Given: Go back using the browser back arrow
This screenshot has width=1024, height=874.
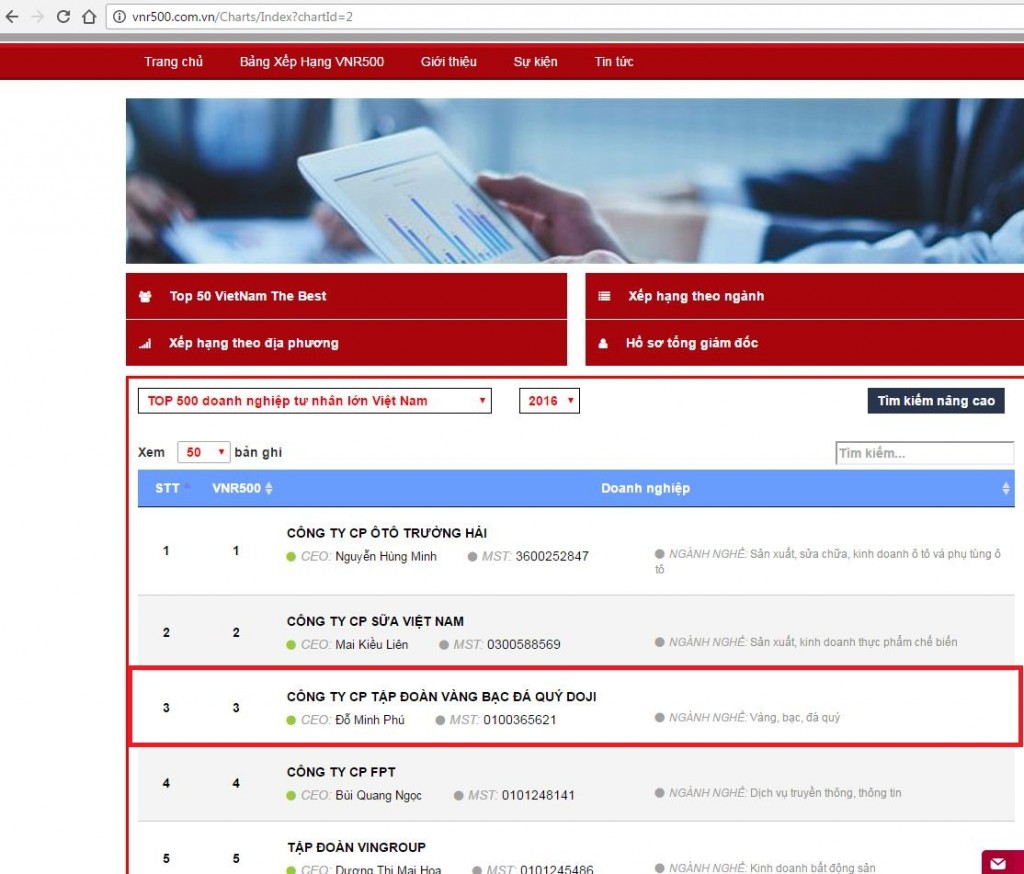Looking at the screenshot, I should (x=12, y=16).
